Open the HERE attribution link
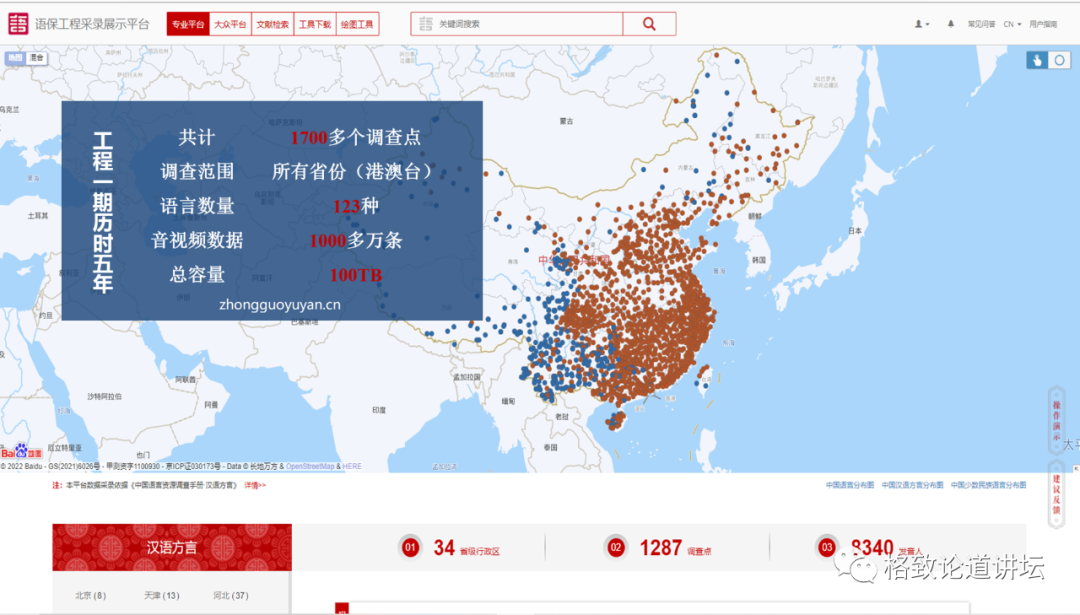This screenshot has width=1080, height=615. point(352,467)
